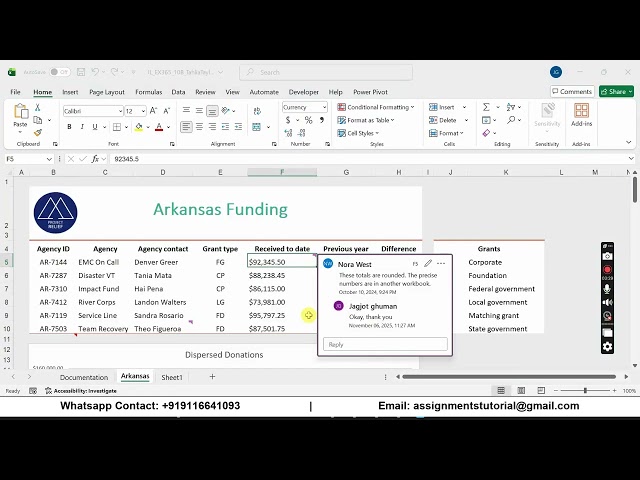Click the Insert cells button

[x=442, y=107]
